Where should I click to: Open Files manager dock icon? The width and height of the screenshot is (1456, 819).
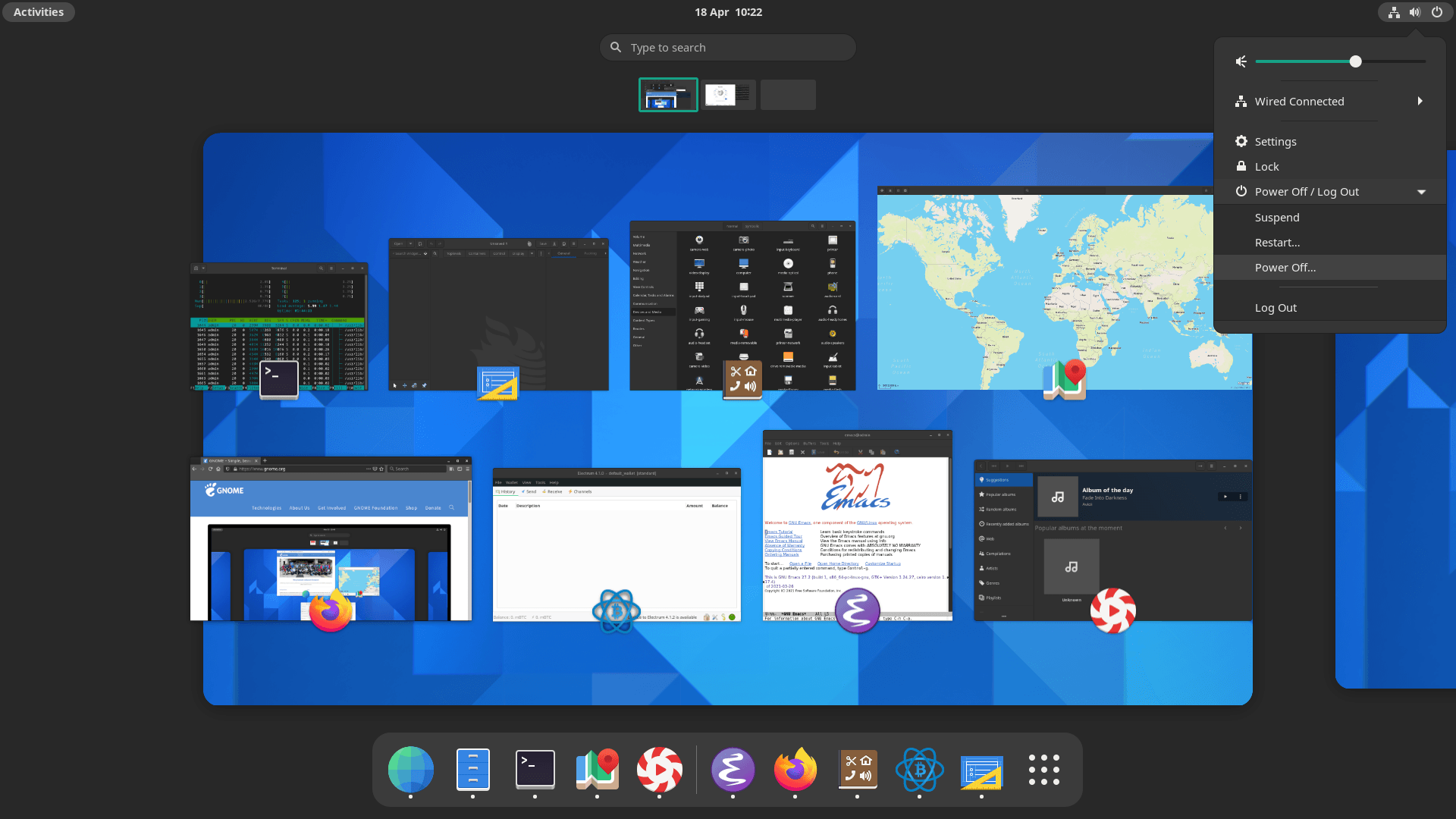(472, 770)
